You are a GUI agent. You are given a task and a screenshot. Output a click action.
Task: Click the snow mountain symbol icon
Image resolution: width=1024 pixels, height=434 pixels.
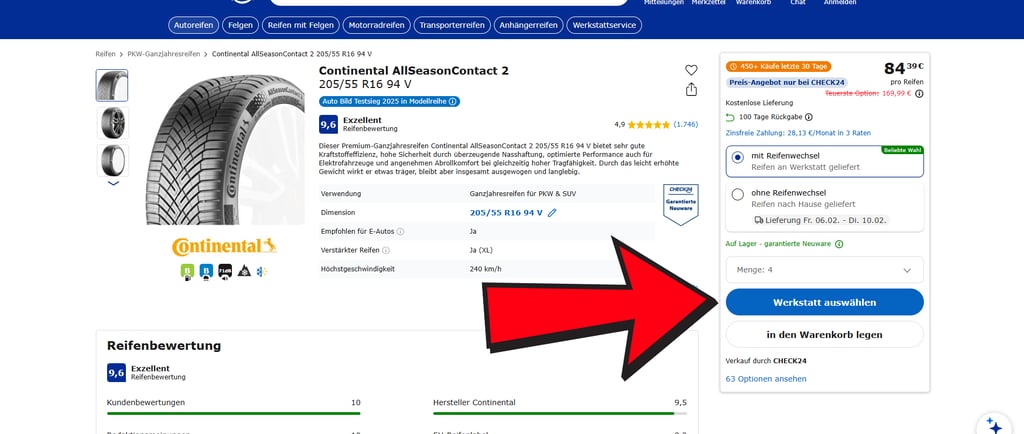point(244,271)
